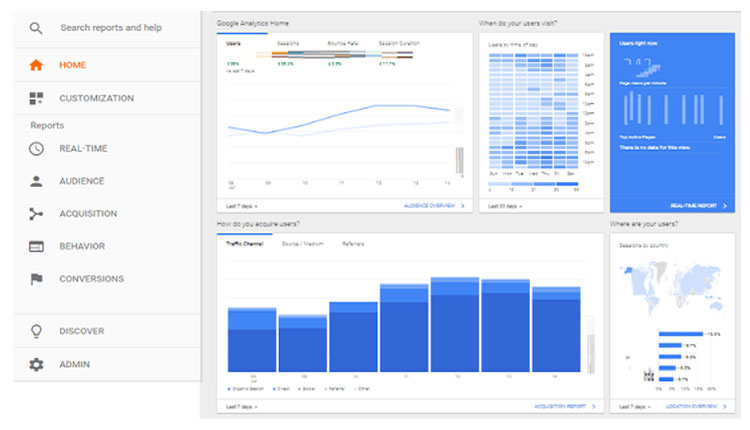Select the Bounce Rate metric tab
Viewport: 750px width, 430px height.
click(x=342, y=44)
